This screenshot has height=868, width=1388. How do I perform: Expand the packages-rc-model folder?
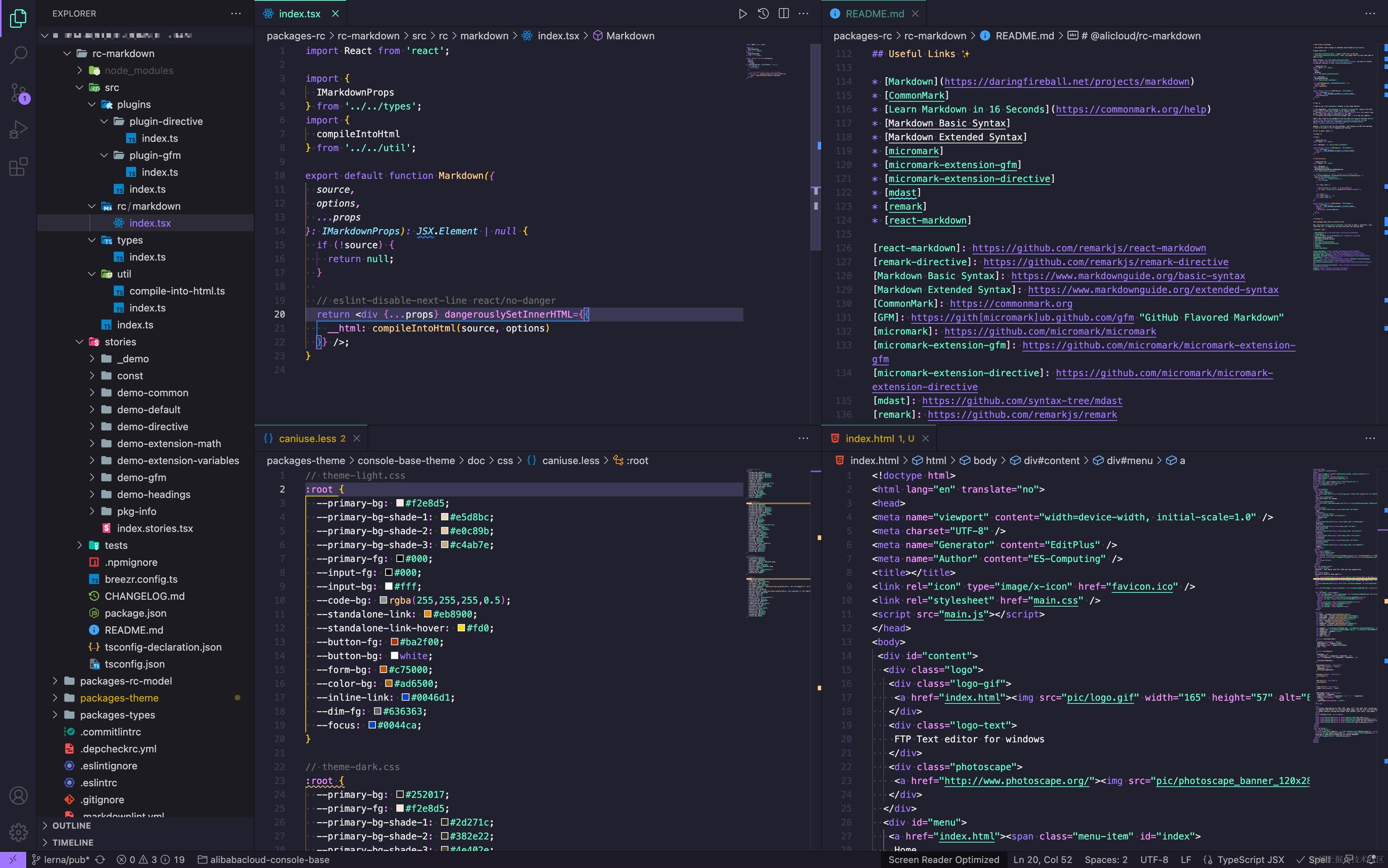pyautogui.click(x=126, y=681)
